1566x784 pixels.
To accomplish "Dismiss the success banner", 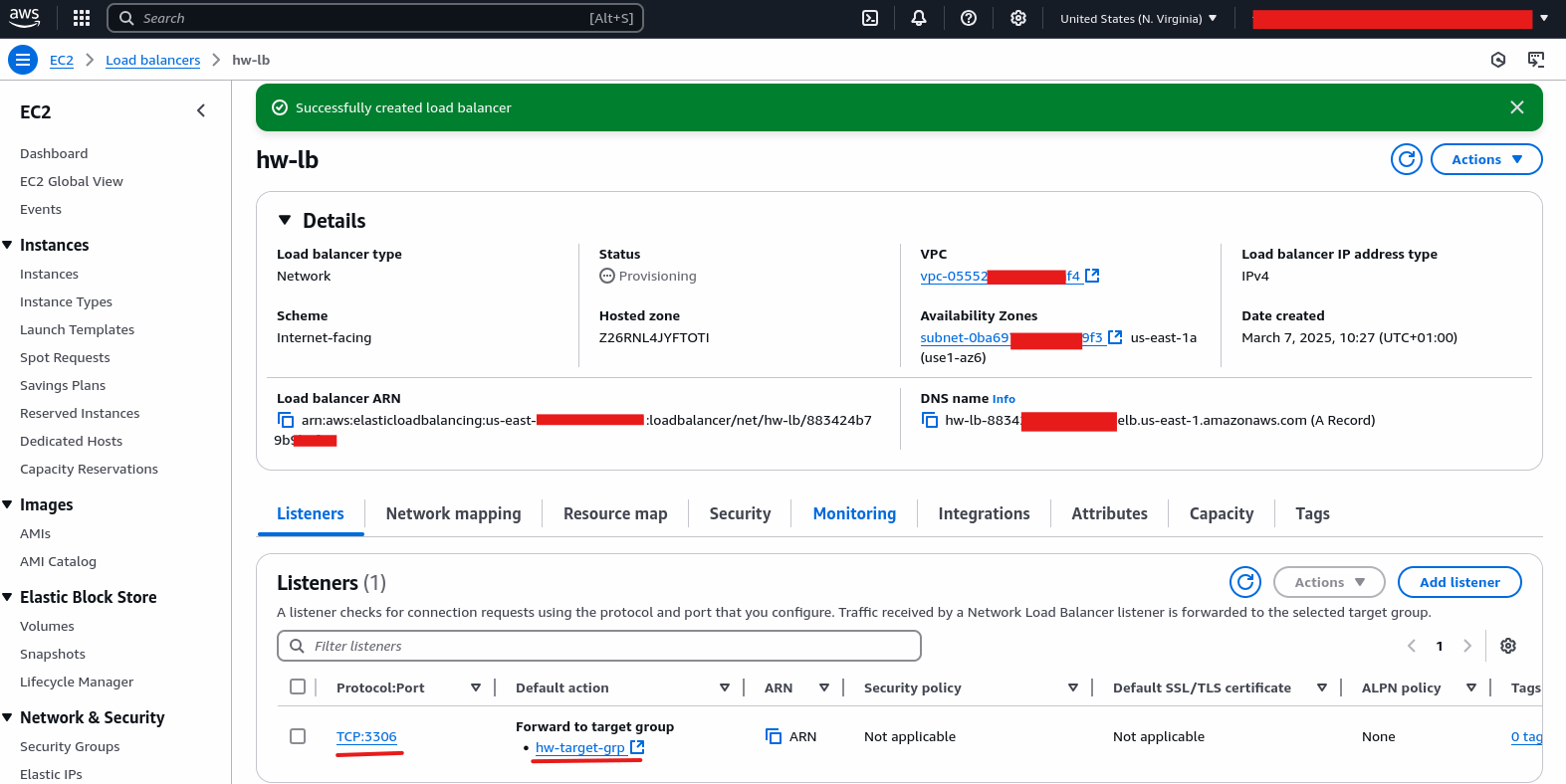I will tap(1517, 107).
